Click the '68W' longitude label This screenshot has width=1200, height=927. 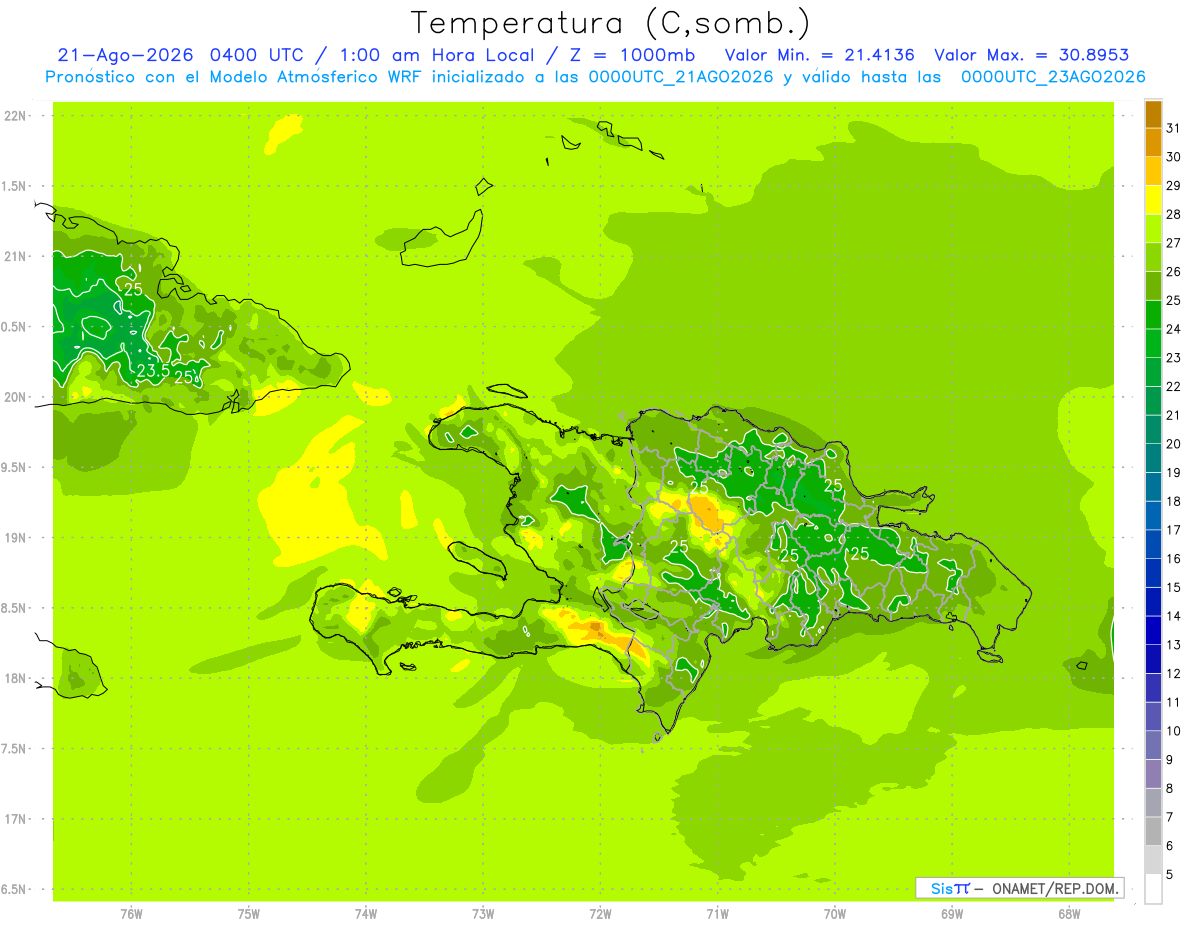coord(1069,913)
